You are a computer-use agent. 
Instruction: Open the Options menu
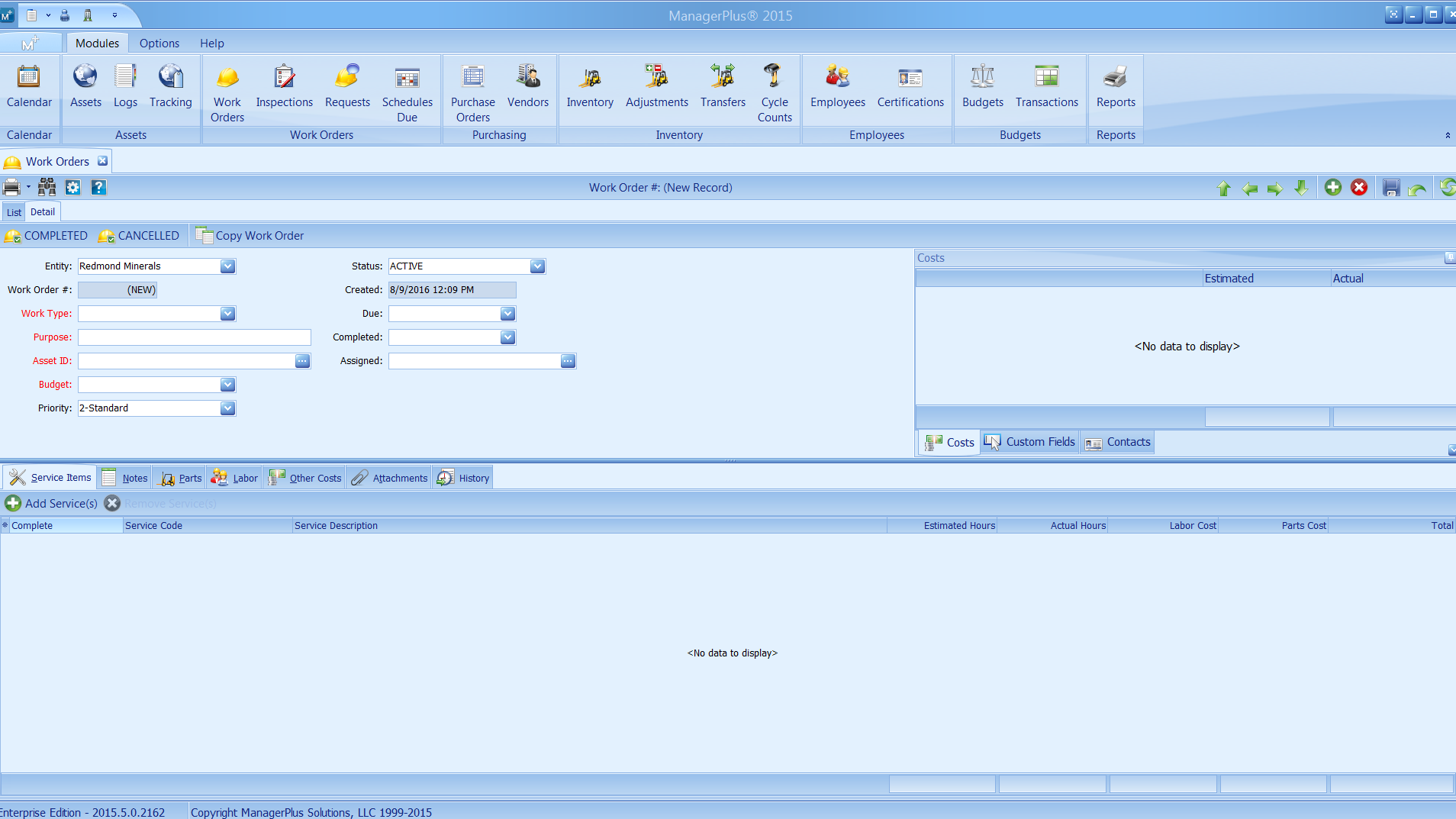[x=159, y=44]
